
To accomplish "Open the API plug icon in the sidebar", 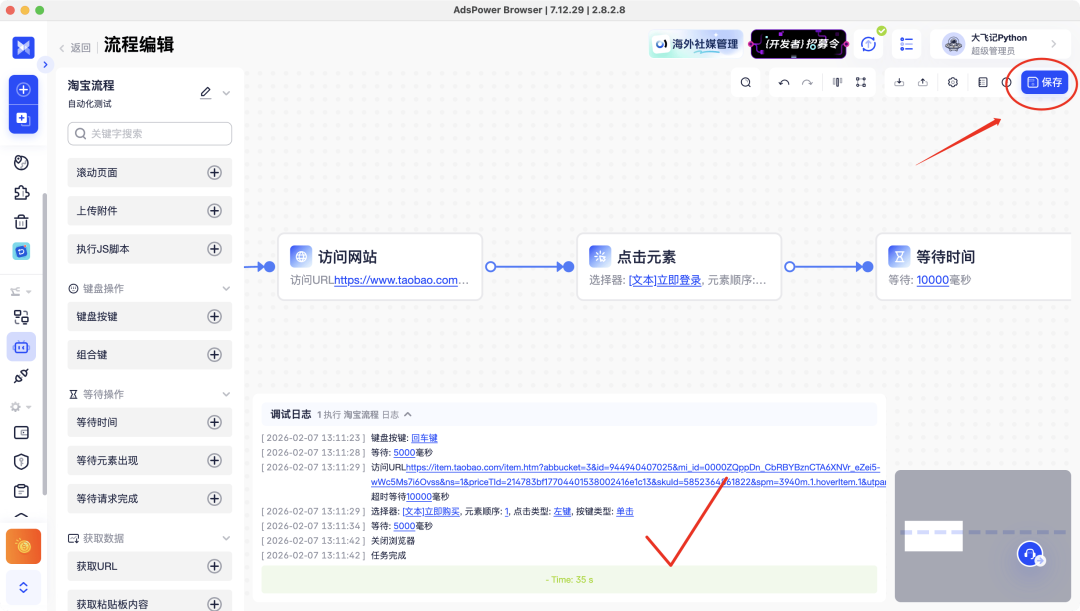I will pos(21,376).
